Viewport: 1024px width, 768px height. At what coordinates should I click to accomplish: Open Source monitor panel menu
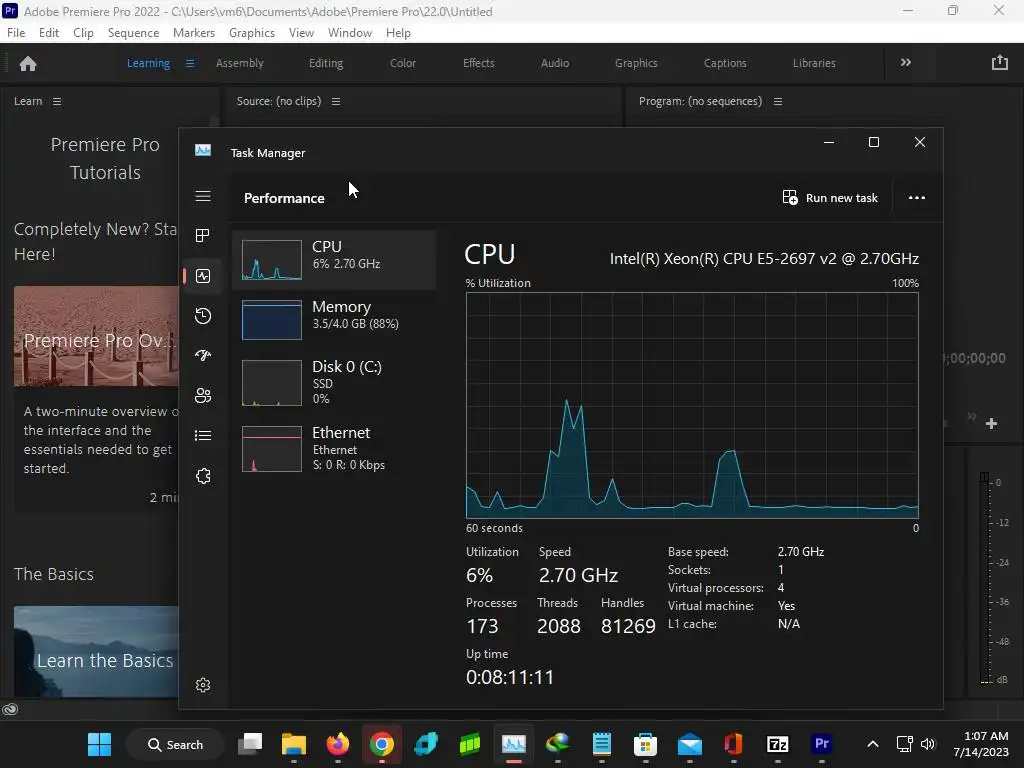click(336, 101)
